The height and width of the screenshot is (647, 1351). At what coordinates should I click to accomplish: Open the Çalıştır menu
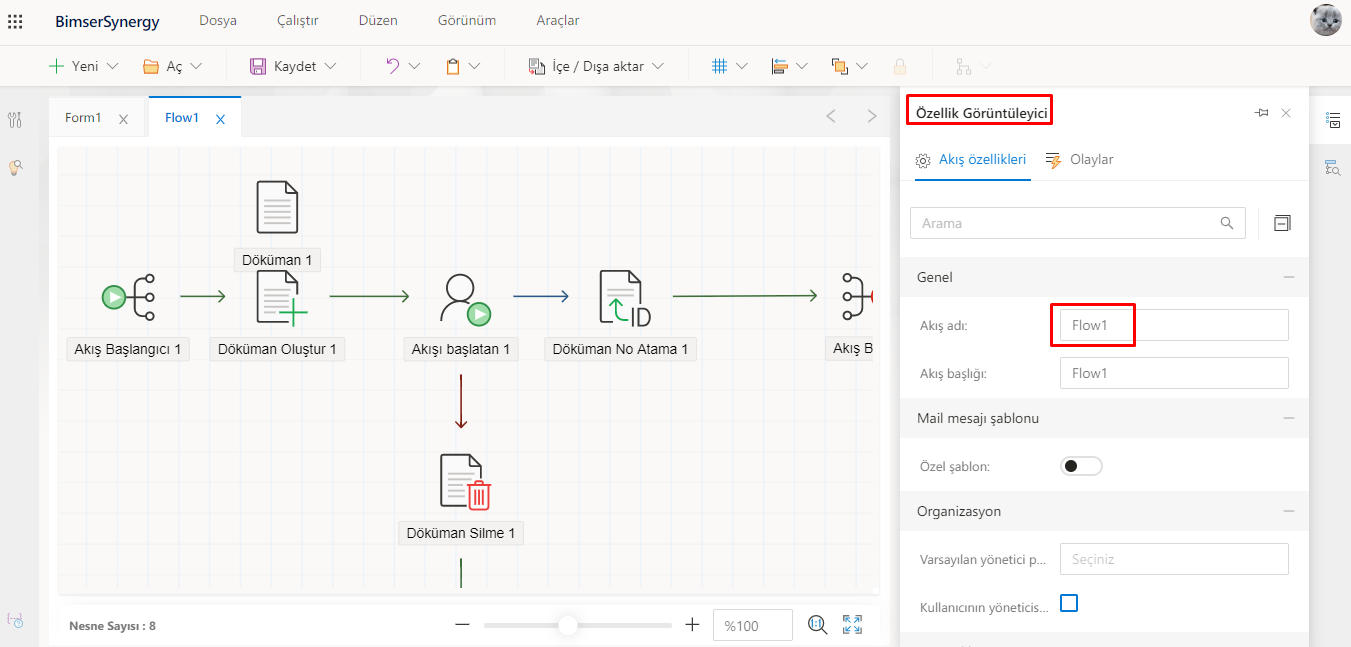pyautogui.click(x=297, y=20)
